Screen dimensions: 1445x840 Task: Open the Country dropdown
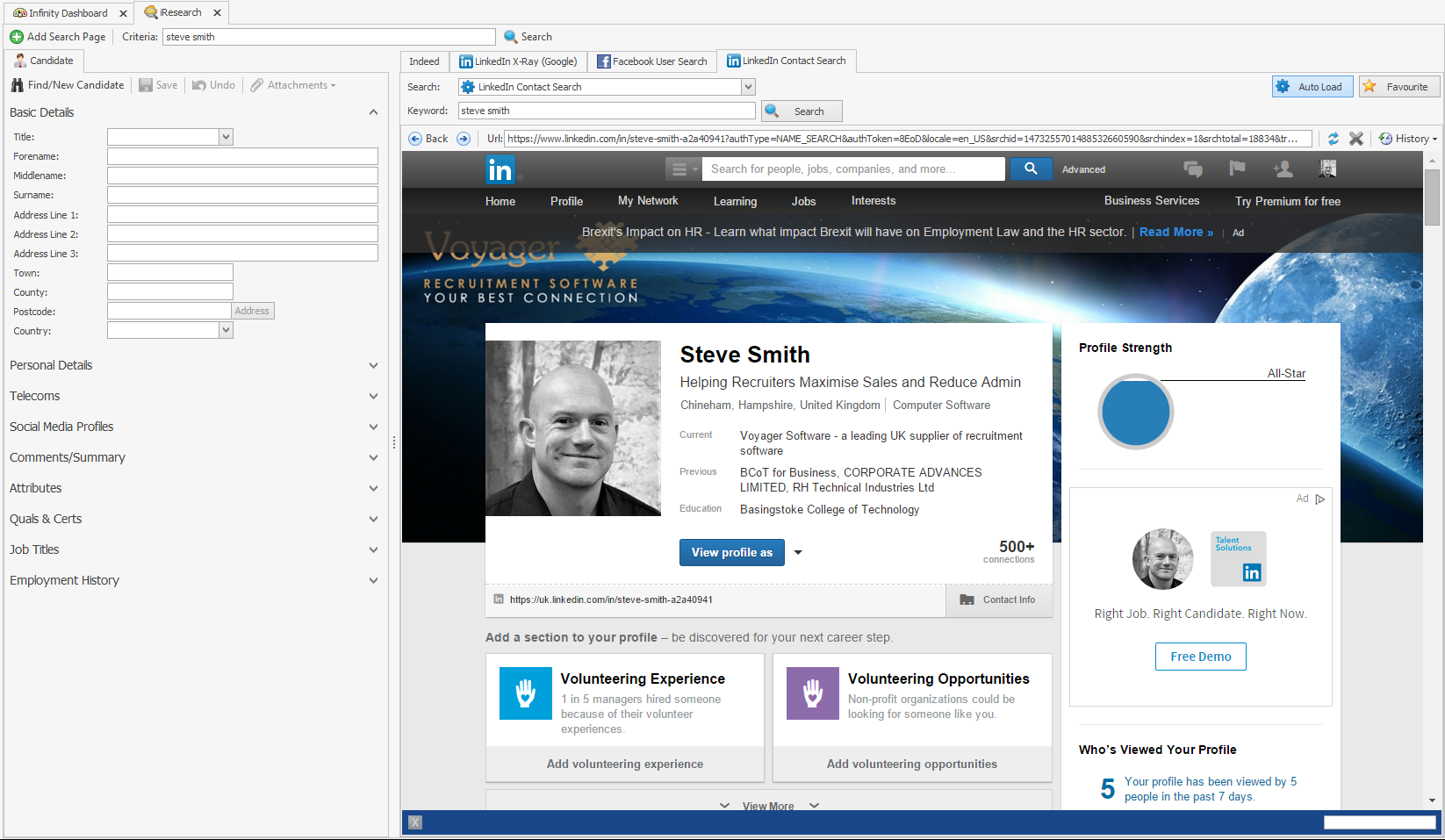tap(226, 331)
